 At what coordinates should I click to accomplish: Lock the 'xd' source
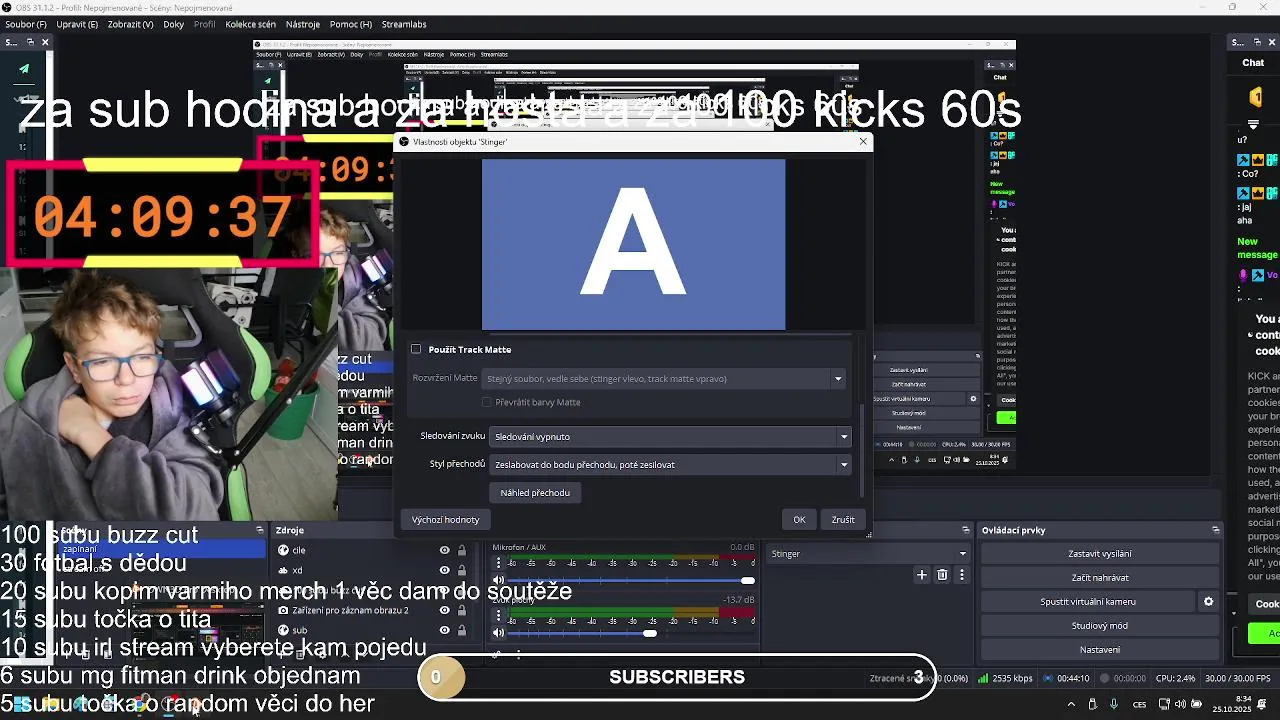click(x=461, y=570)
